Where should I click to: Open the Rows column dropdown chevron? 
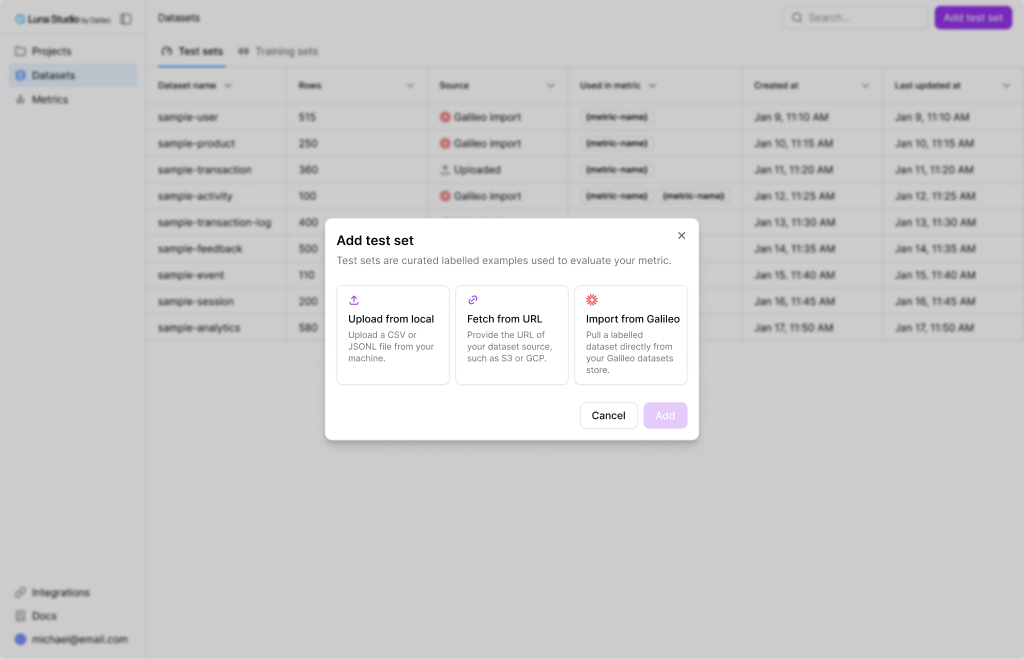(410, 86)
